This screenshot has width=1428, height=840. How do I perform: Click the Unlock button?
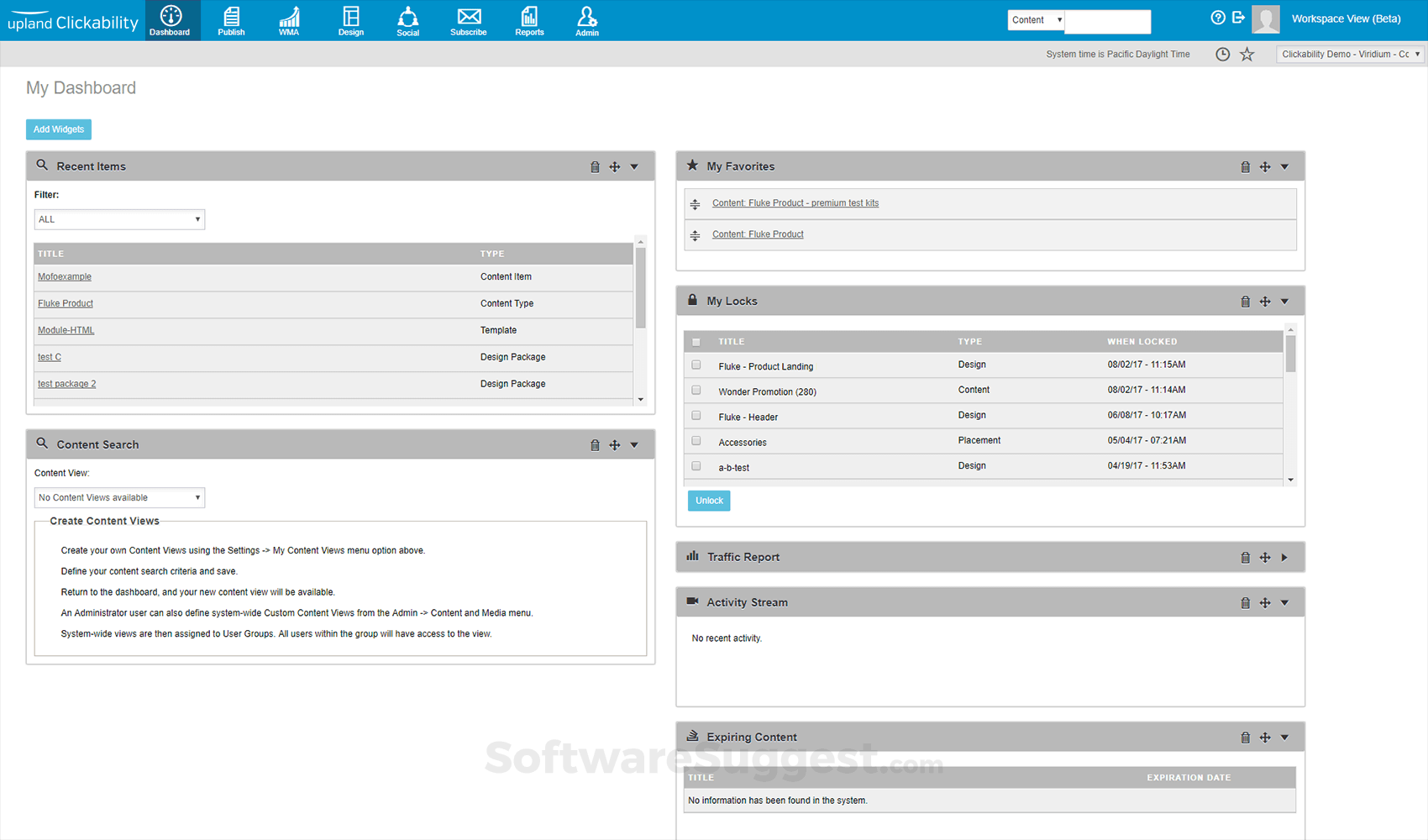click(708, 500)
